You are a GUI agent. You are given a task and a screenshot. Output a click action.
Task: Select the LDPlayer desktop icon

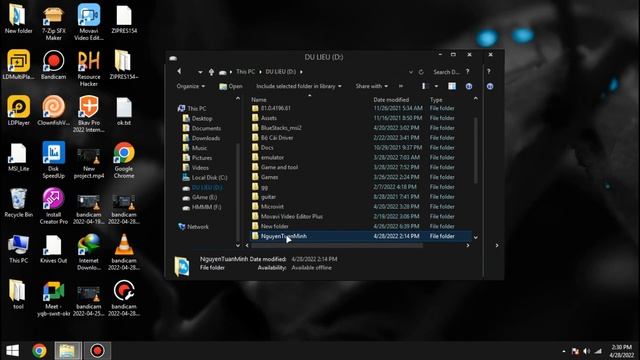(18, 111)
